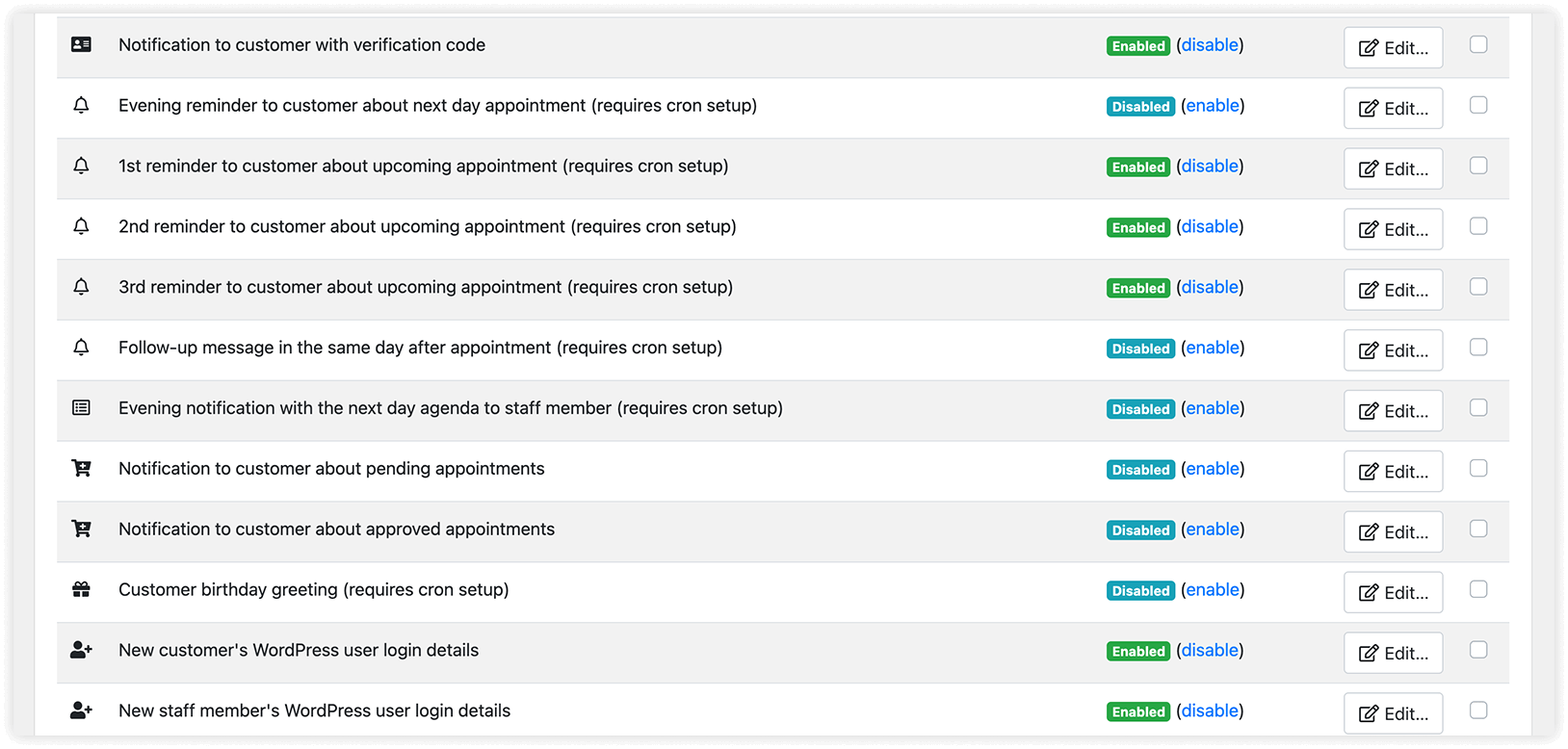Open Edit for the 3rd reminder

tap(1393, 290)
